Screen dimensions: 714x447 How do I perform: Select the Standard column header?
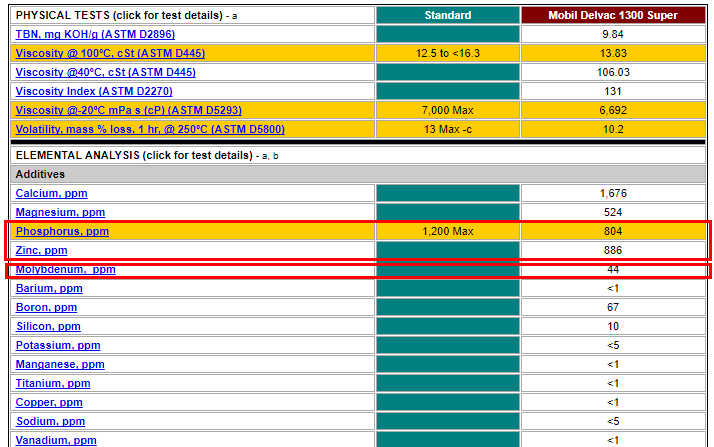(x=448, y=15)
